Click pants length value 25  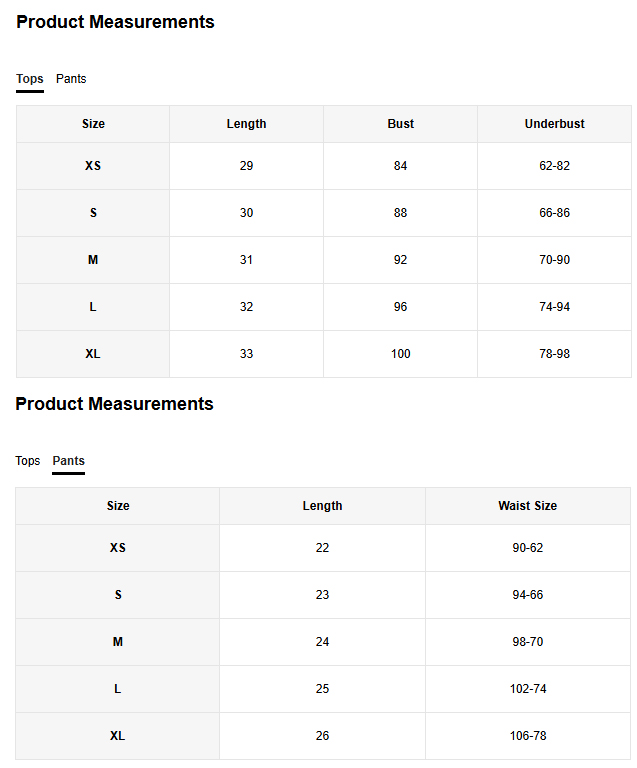[x=322, y=689]
